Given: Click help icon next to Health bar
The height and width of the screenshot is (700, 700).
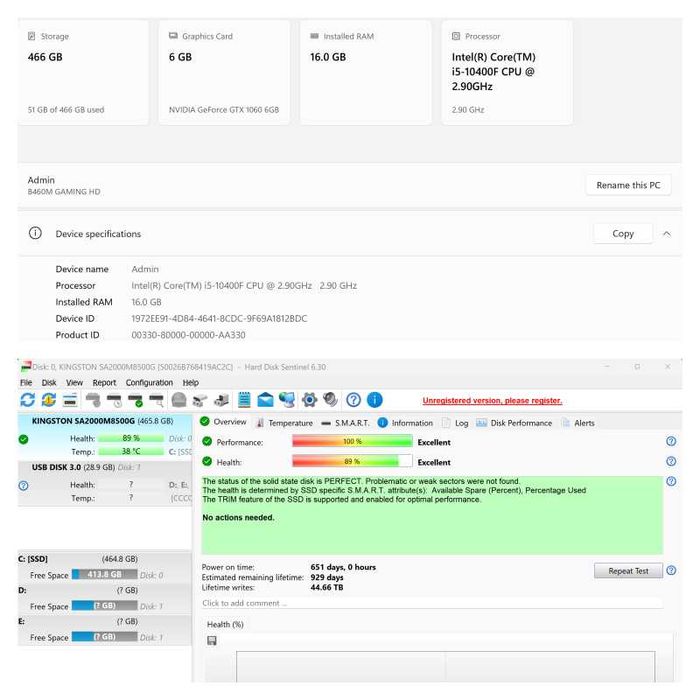Looking at the screenshot, I should pos(671,461).
